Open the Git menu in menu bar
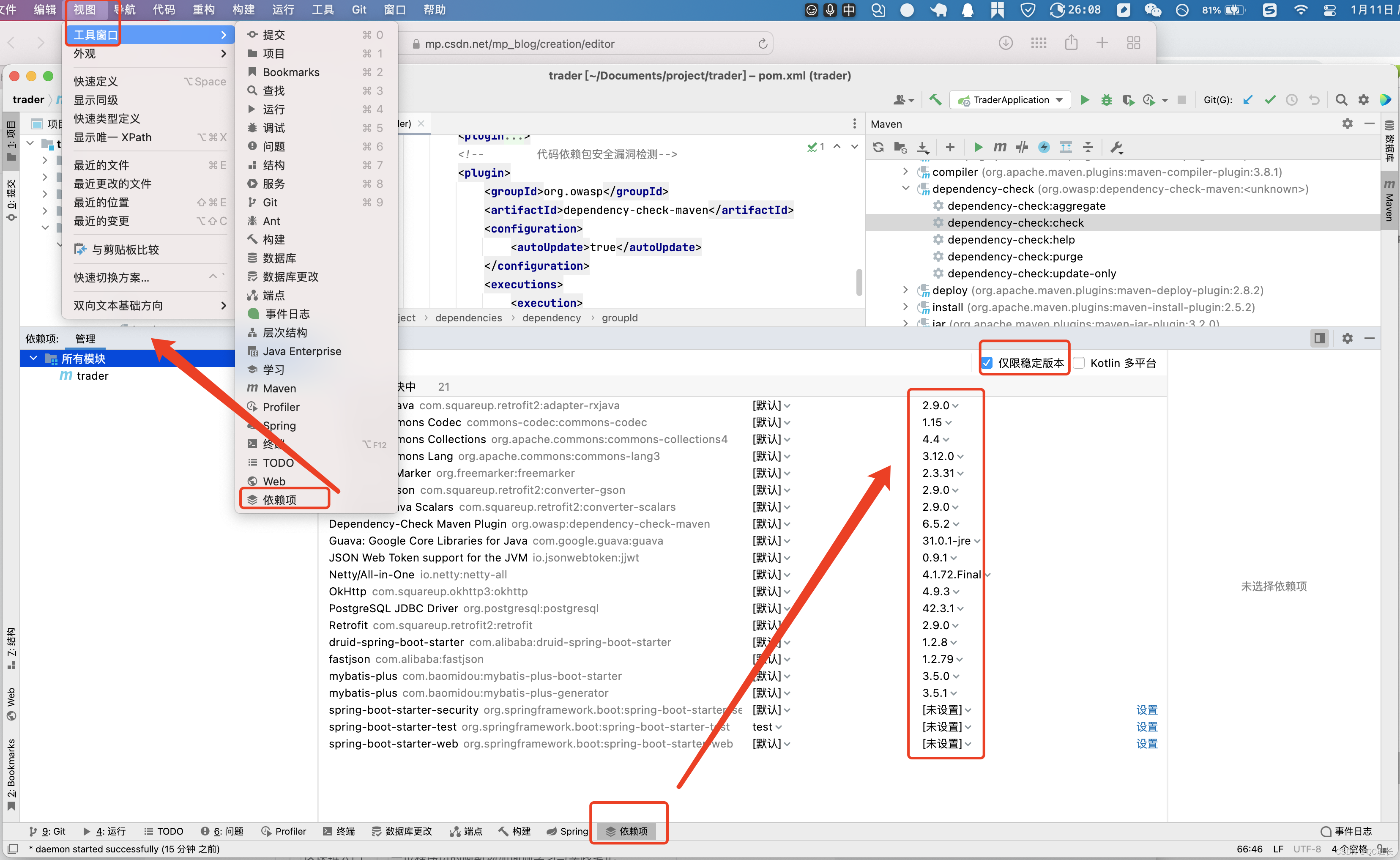 359,9
